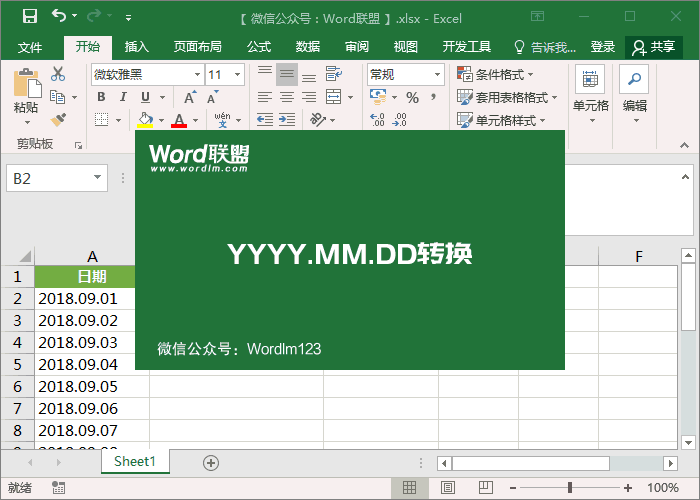
Task: Collapse the ribbon with the chevron
Action: (x=684, y=145)
